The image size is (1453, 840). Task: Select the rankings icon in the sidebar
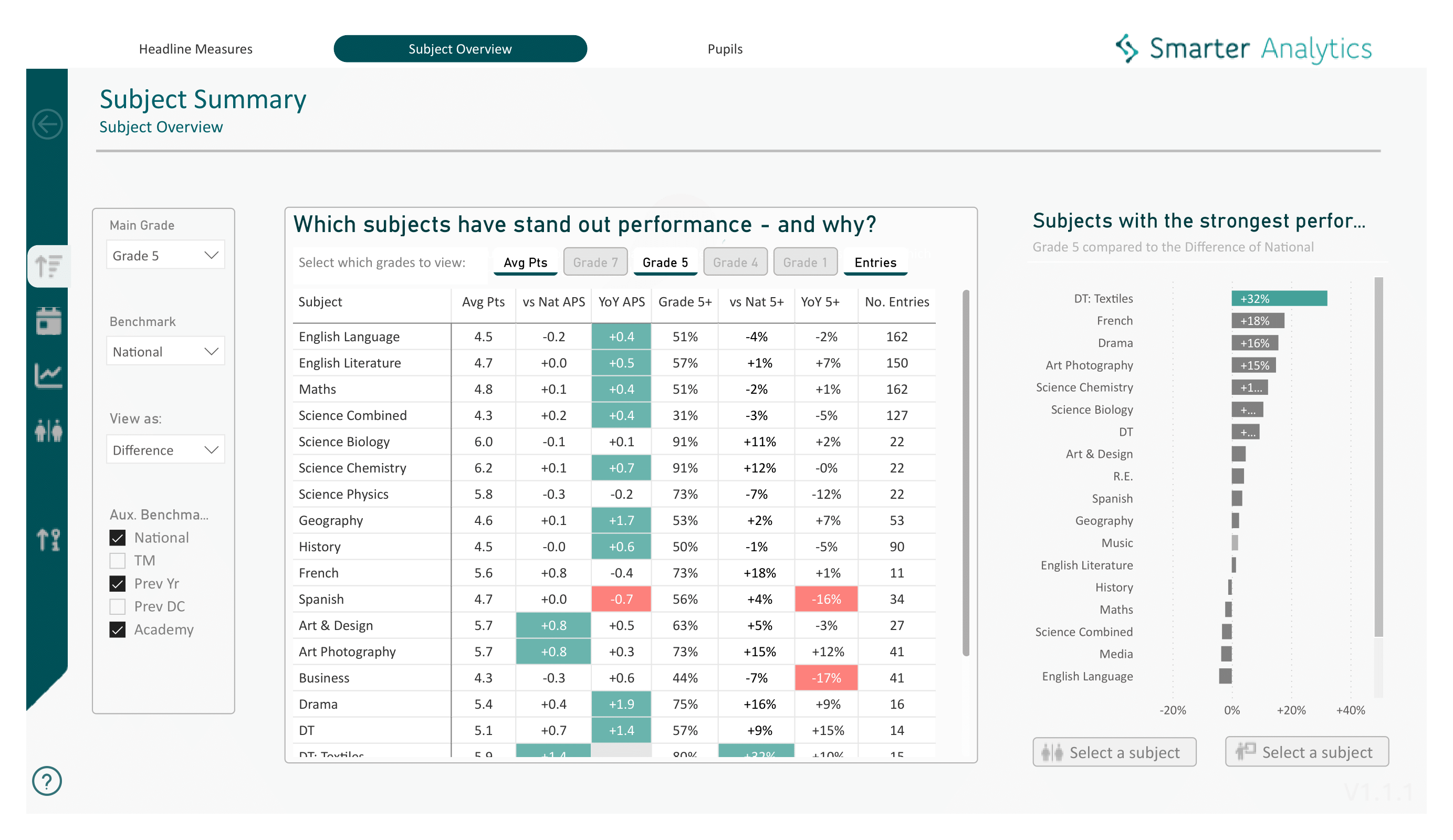point(47,265)
